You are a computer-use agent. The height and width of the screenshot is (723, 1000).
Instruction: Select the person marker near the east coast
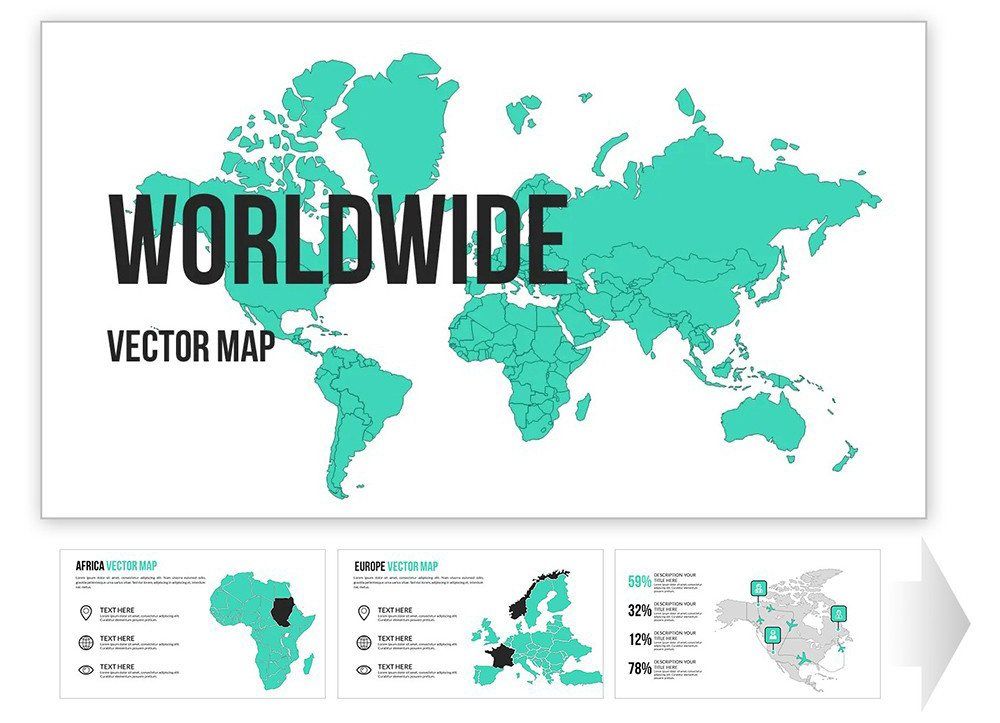pyautogui.click(x=838, y=614)
